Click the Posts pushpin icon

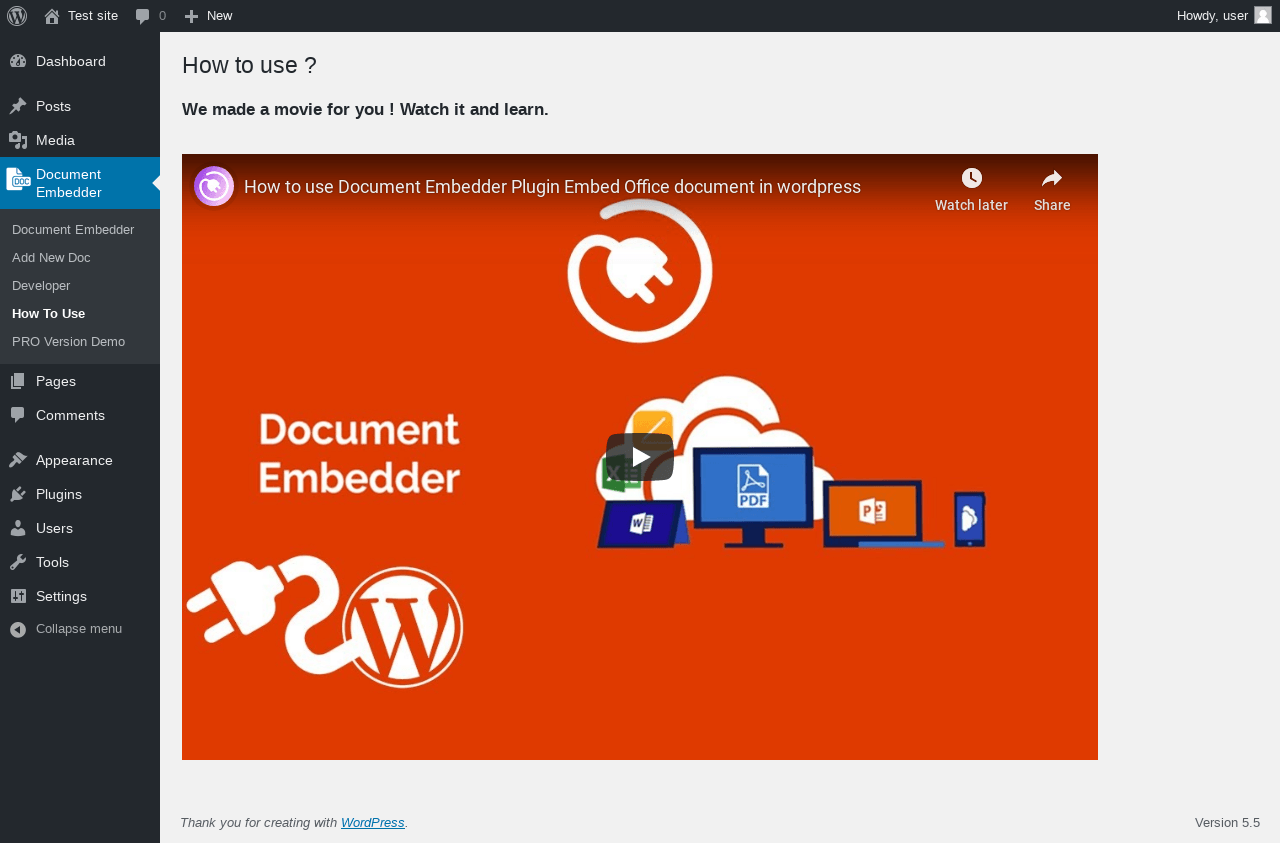(x=18, y=106)
